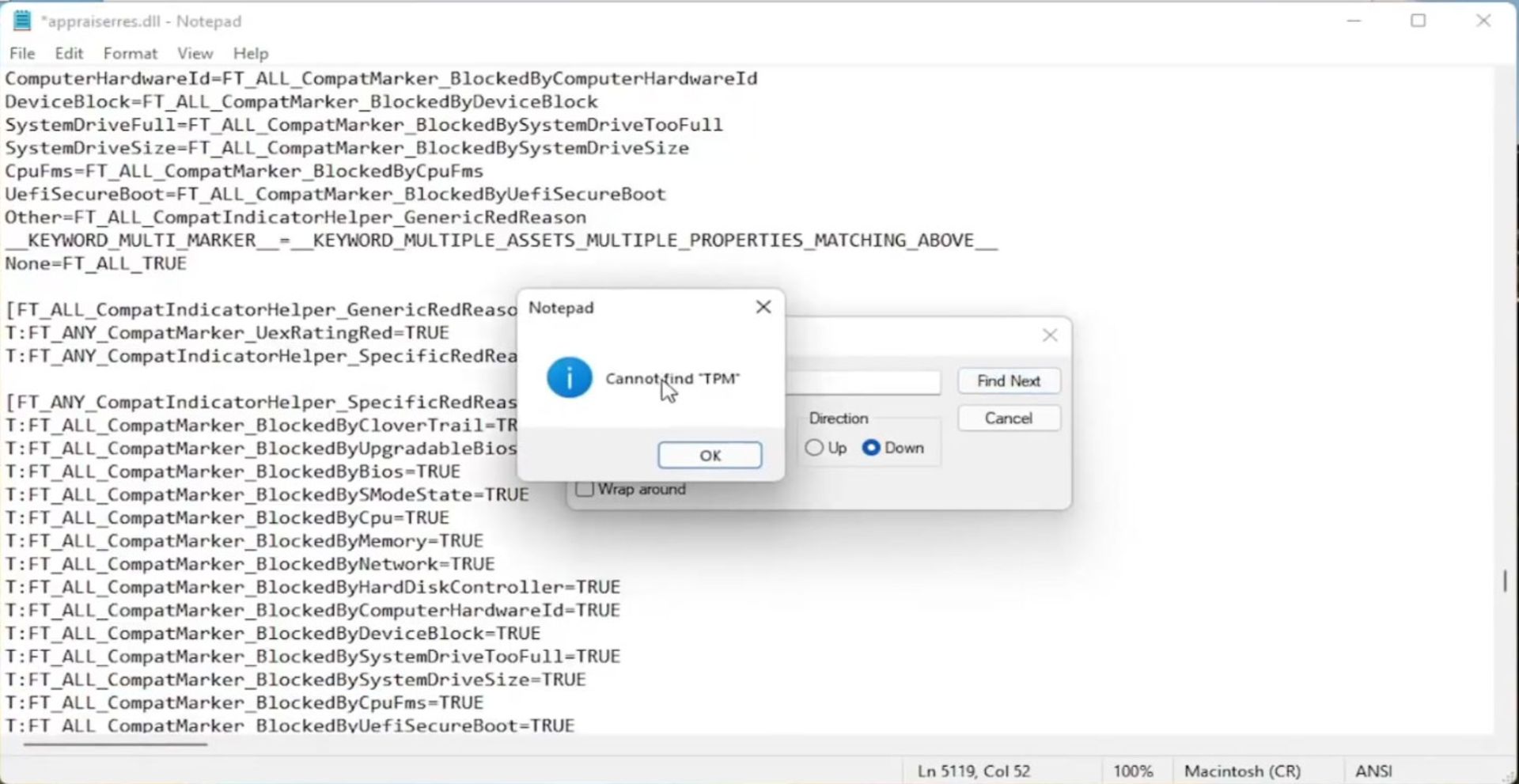Viewport: 1519px width, 784px height.
Task: Enable the Wrap around checkbox
Action: click(585, 489)
